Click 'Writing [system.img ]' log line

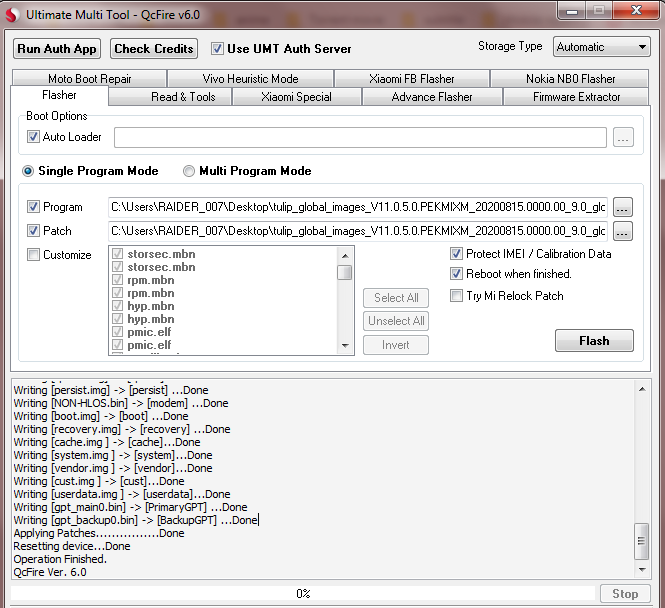[113, 455]
